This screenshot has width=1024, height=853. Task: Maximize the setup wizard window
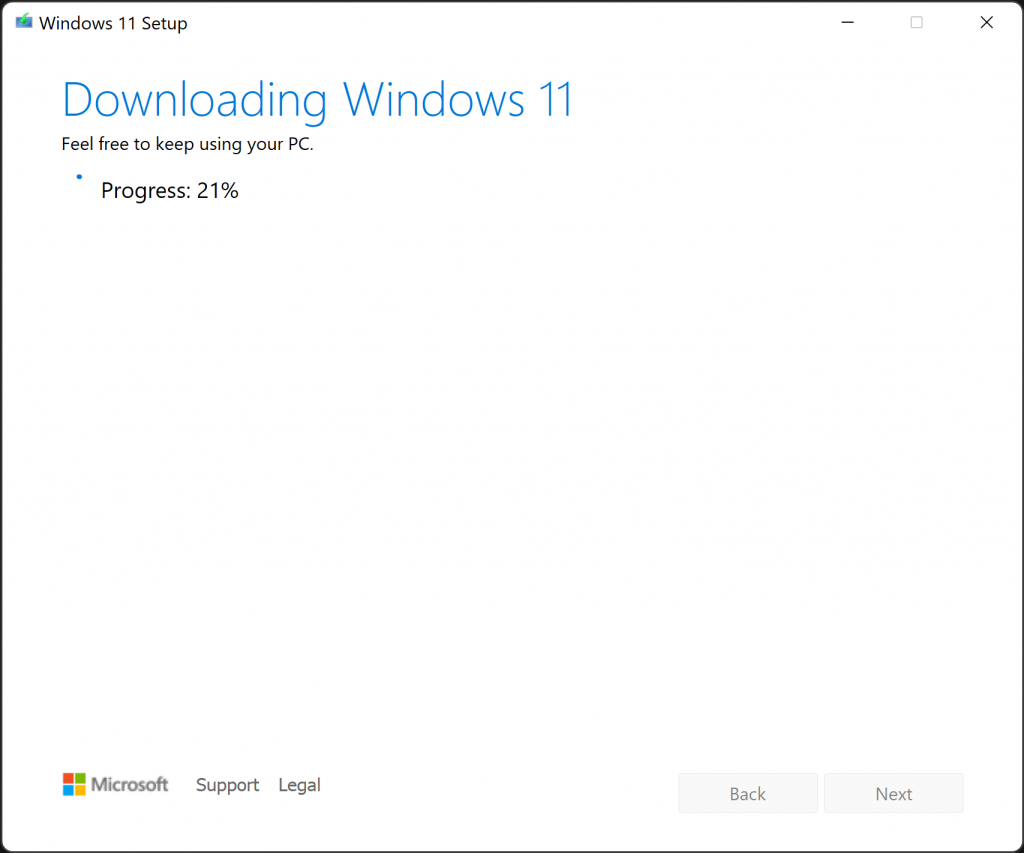(916, 22)
